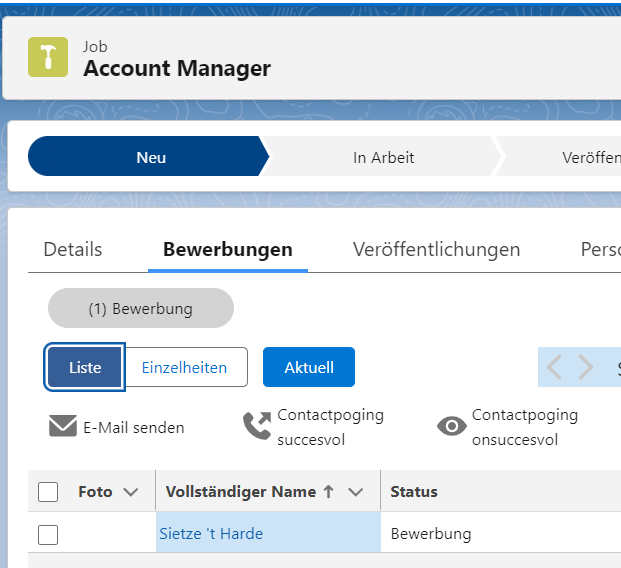Screen dimensions: 621x568
Task: Open the Foto column dropdown chevron
Action: coord(129,492)
